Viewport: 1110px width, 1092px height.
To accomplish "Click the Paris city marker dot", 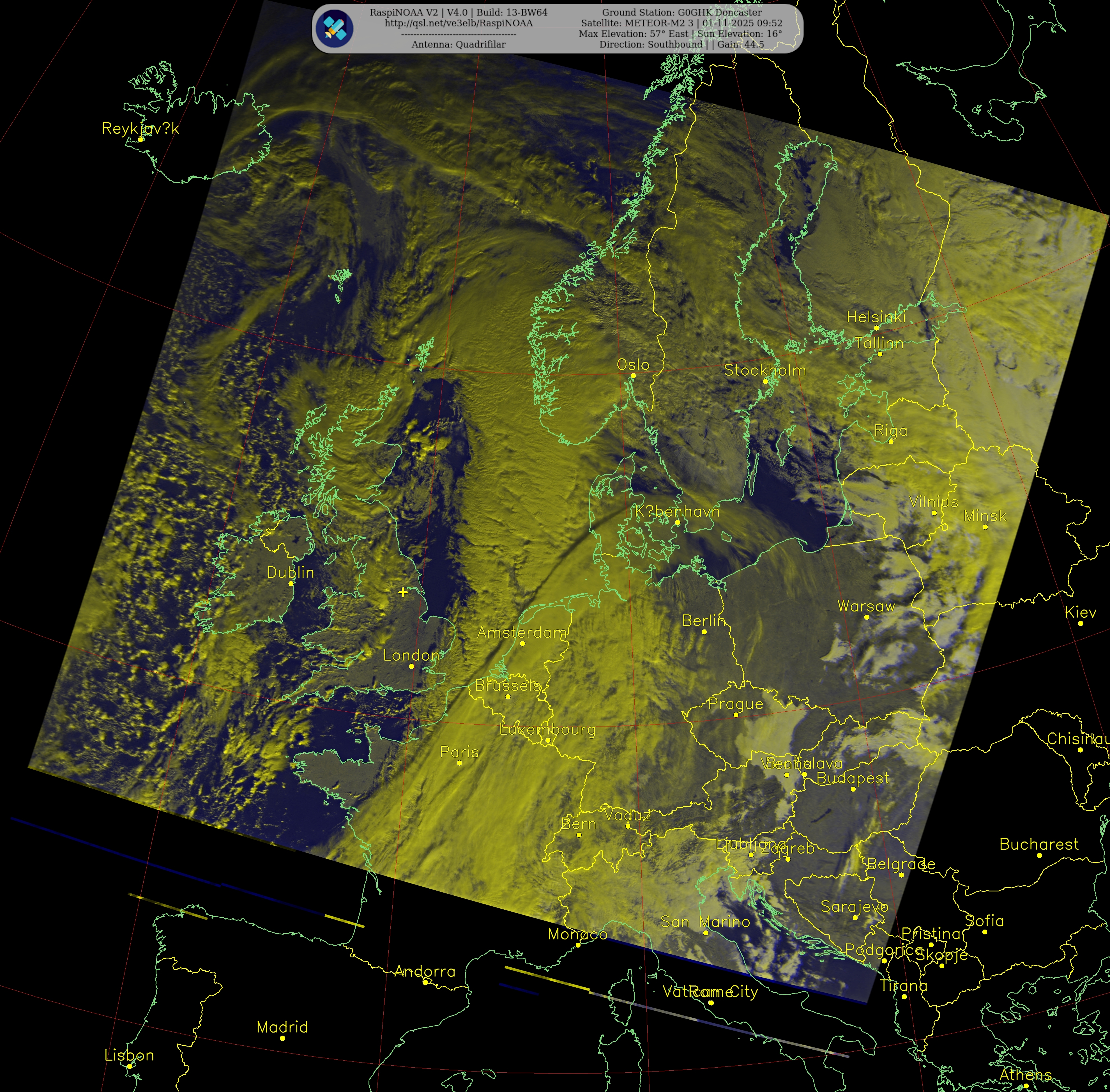I will (x=459, y=763).
